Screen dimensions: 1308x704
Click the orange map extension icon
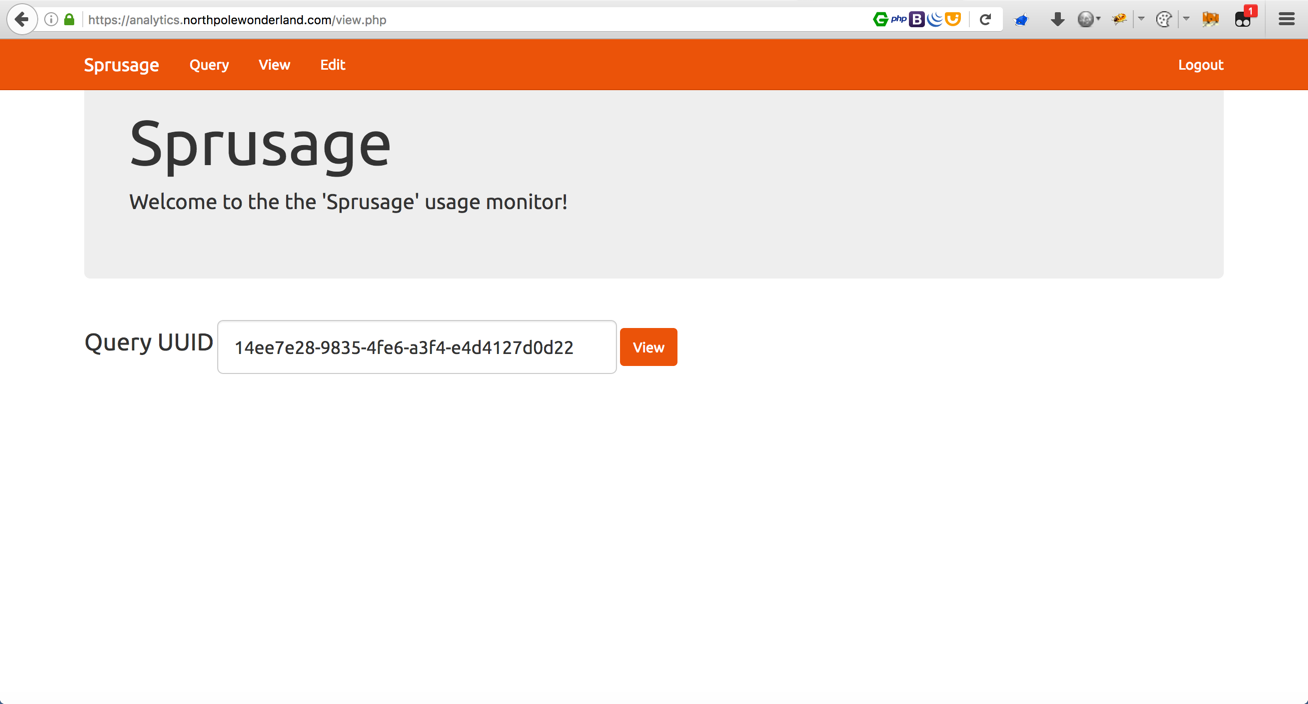click(1210, 19)
